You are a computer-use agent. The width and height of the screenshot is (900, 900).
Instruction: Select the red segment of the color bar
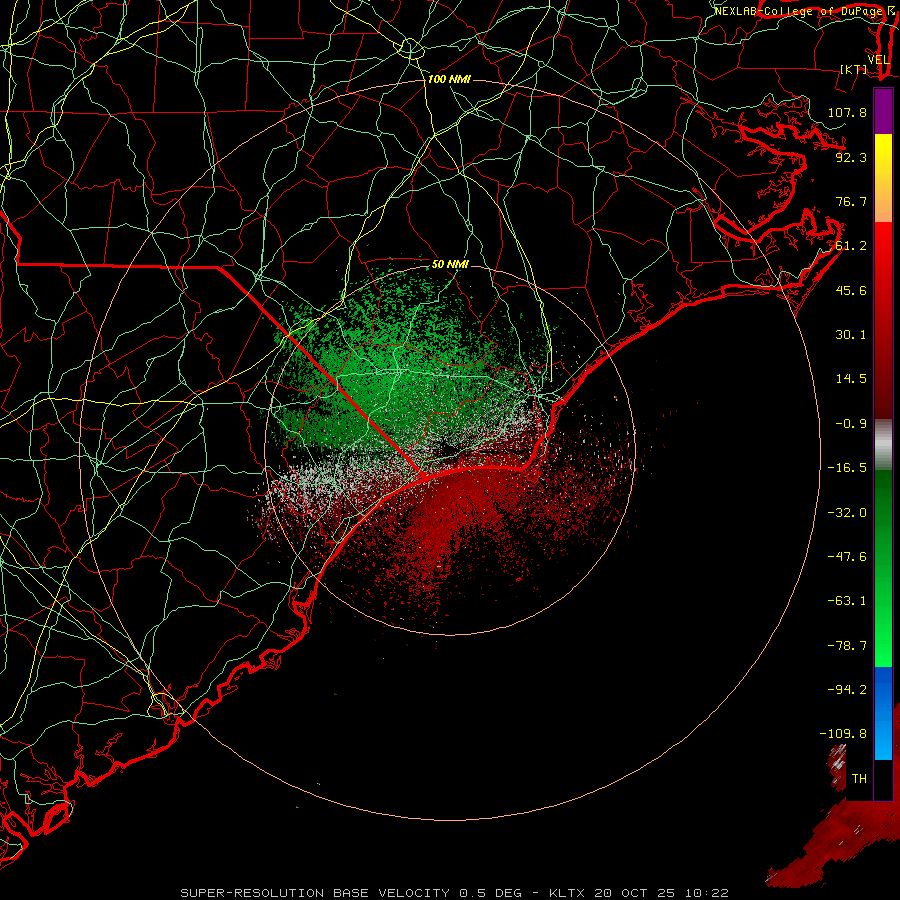[883, 320]
